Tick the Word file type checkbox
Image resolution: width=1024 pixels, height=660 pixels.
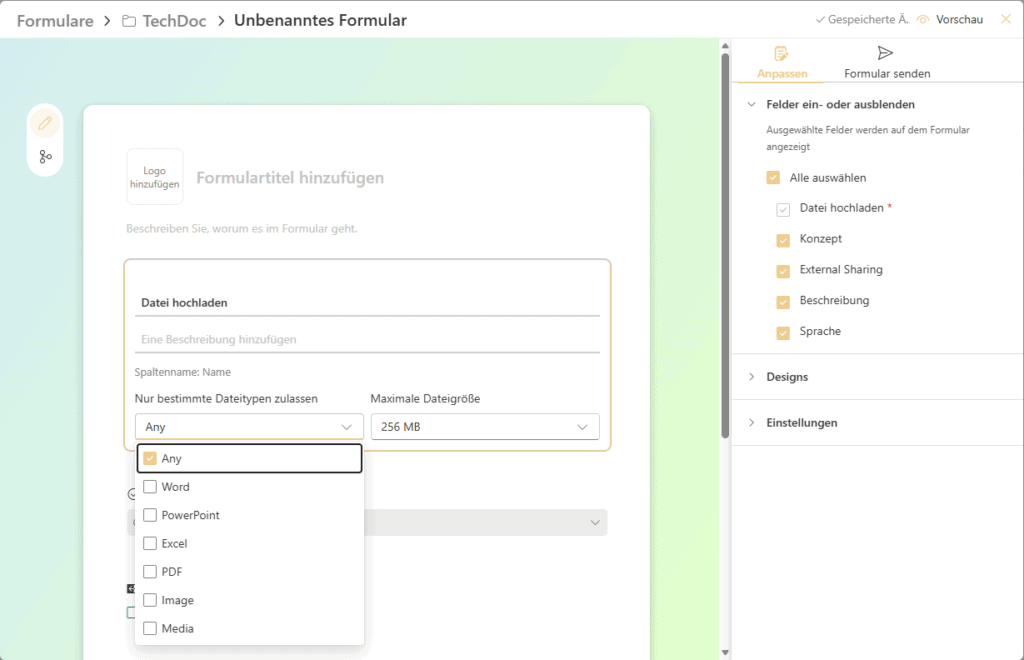[x=150, y=487]
